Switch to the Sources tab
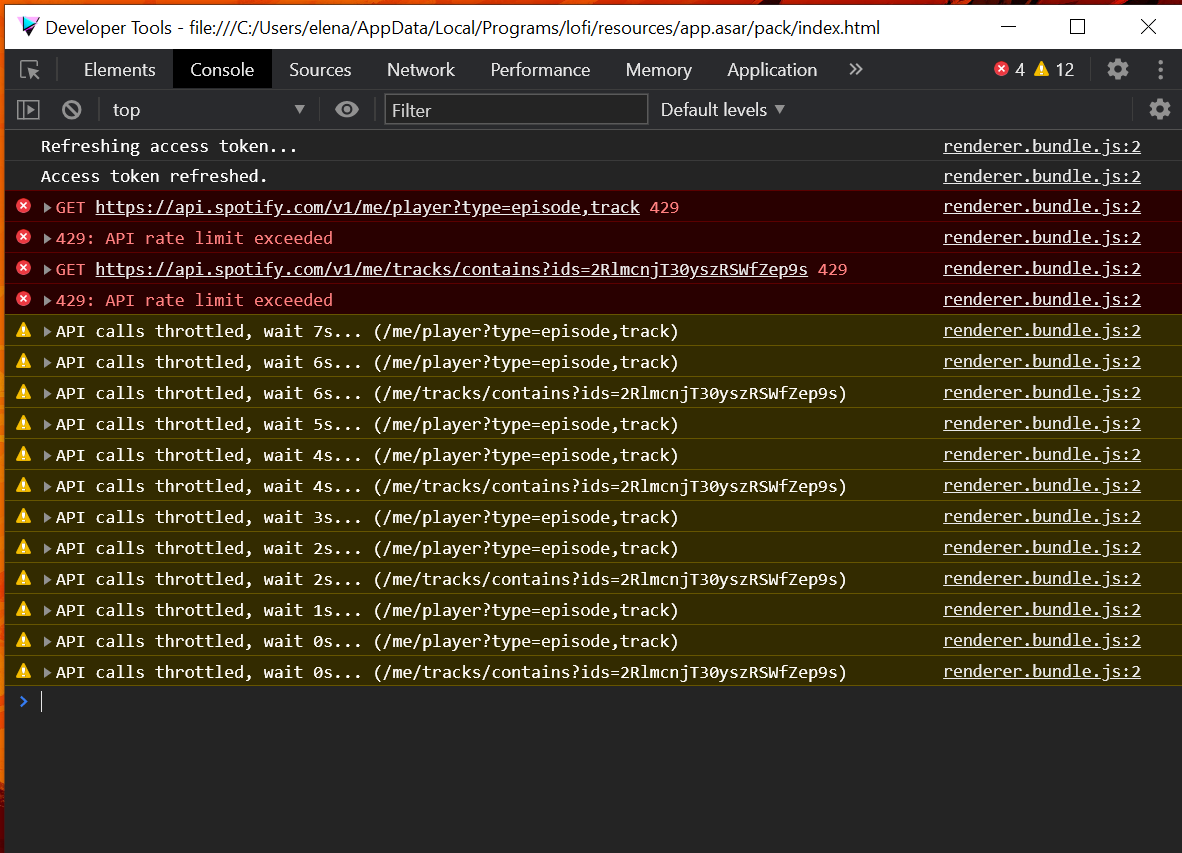This screenshot has height=853, width=1182. click(320, 70)
